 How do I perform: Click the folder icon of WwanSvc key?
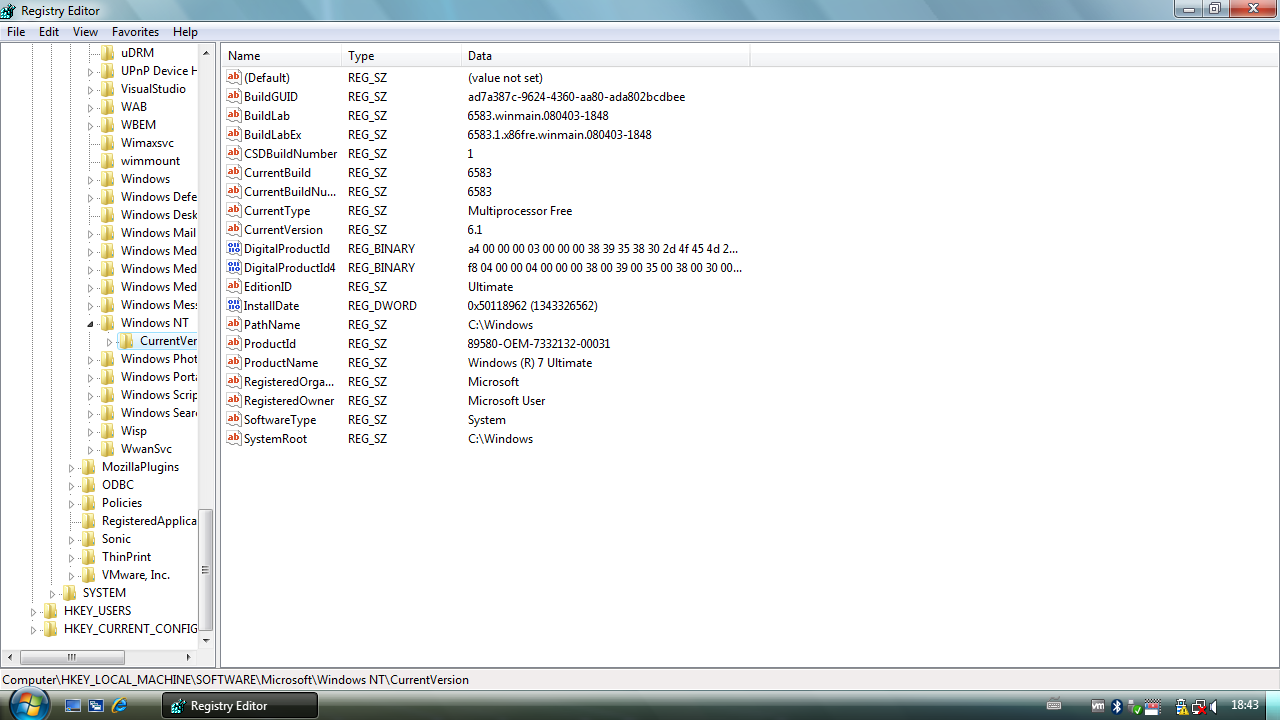(108, 449)
